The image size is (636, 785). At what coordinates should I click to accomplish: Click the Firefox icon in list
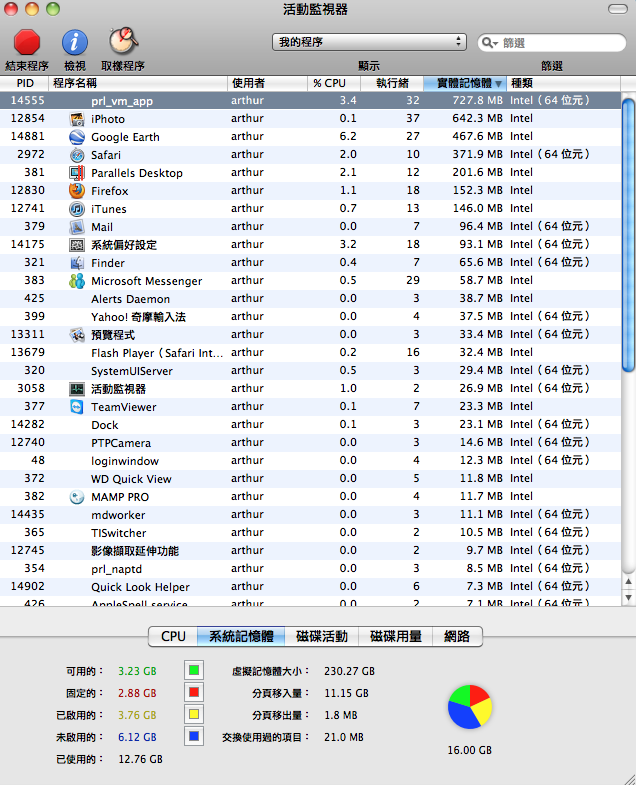click(x=77, y=191)
